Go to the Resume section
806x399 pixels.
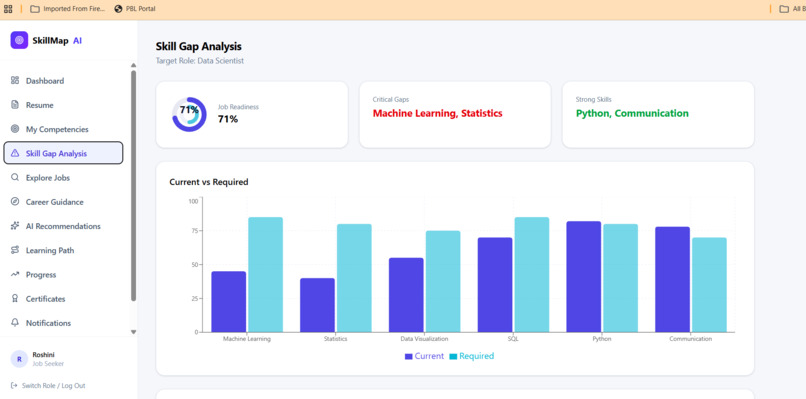point(63,105)
